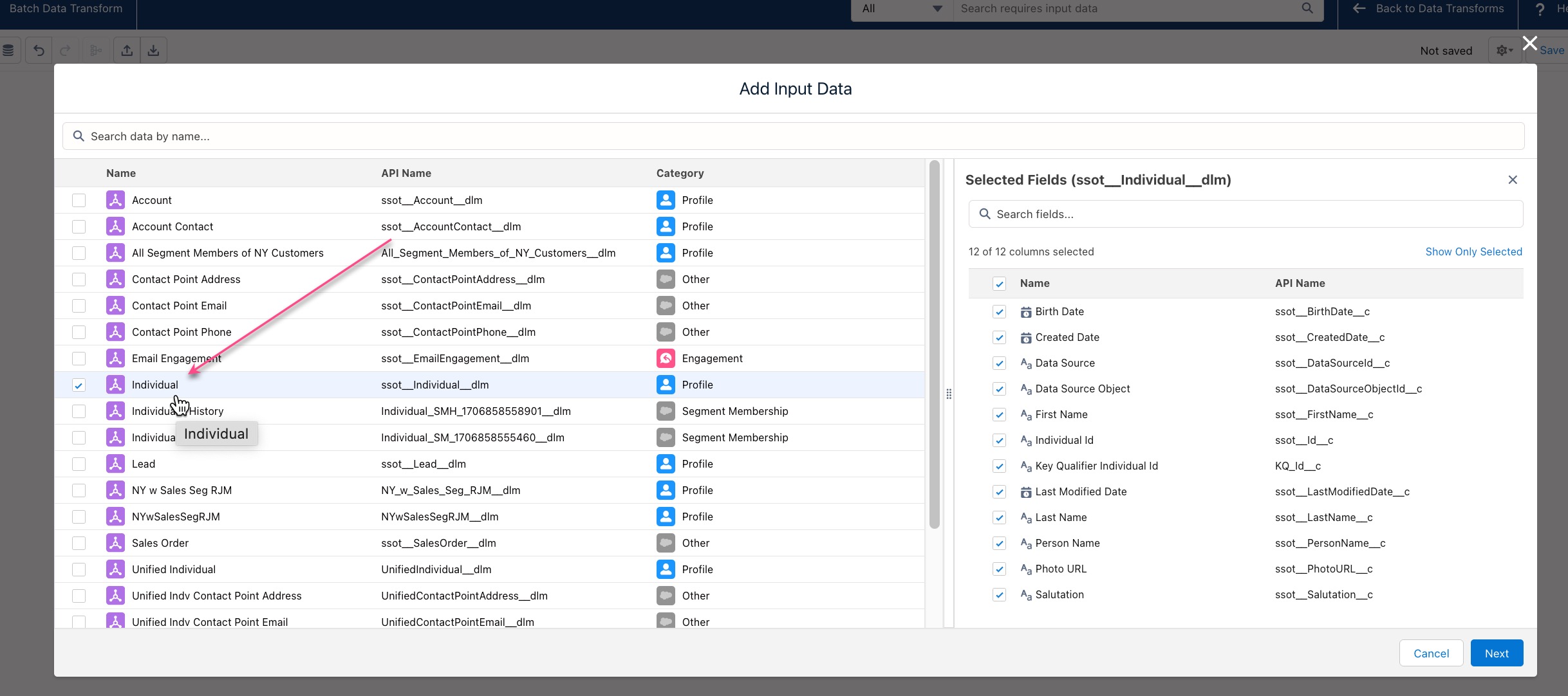Click the Unified Individual row icon
The width and height of the screenshot is (1568, 696).
tap(115, 569)
